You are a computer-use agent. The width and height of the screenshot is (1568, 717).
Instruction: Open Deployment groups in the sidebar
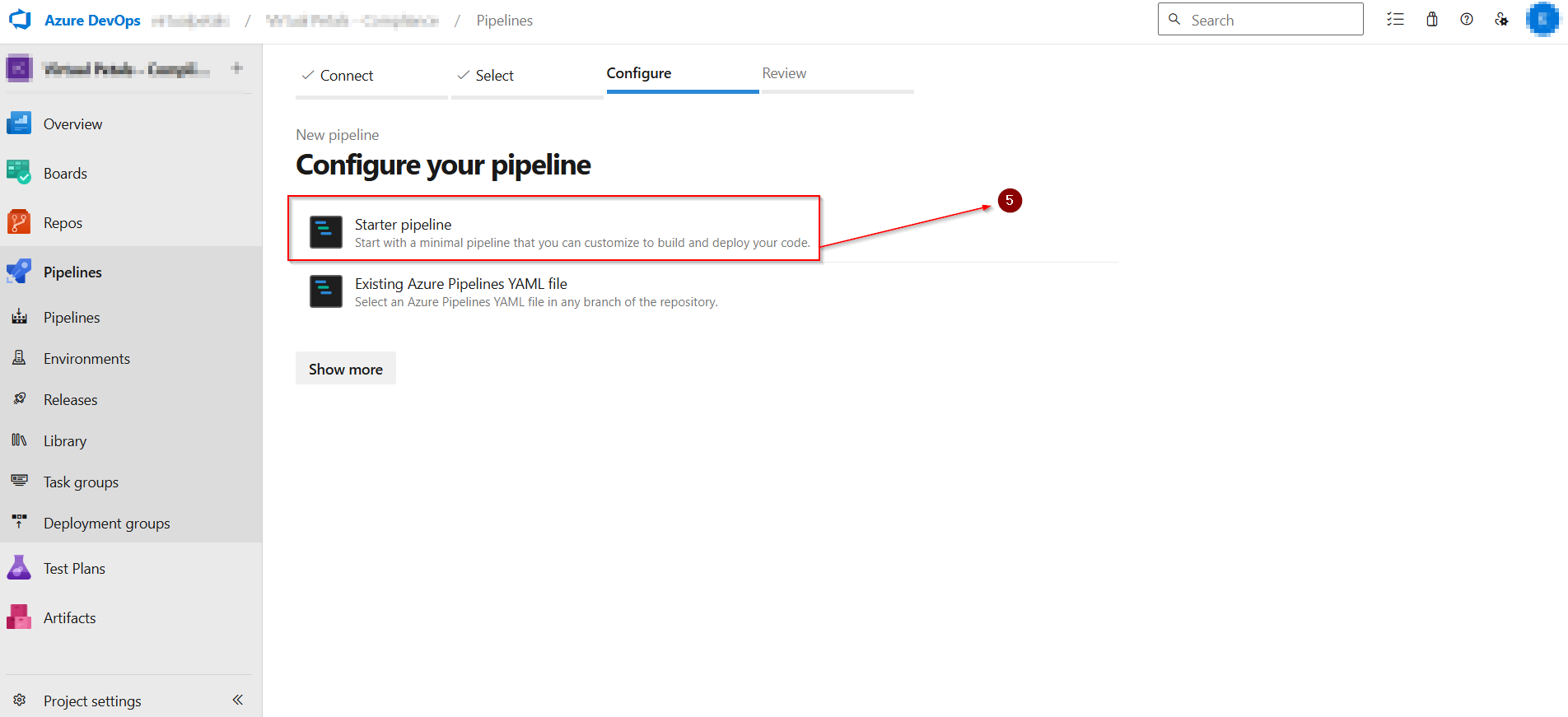[x=131, y=524]
